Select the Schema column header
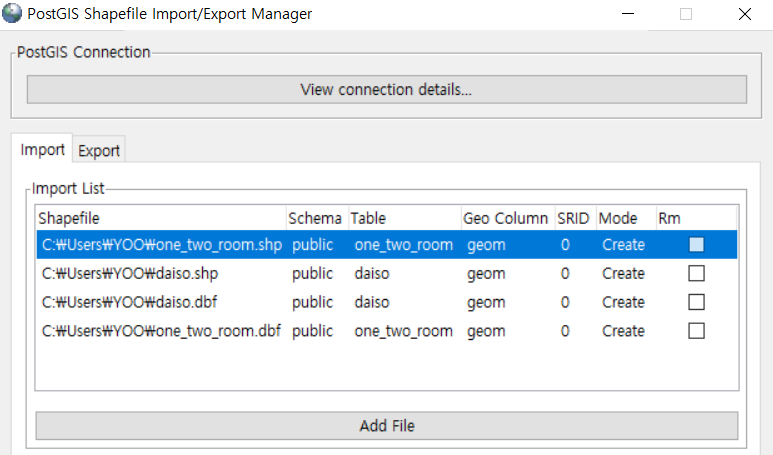The height and width of the screenshot is (455, 773). pyautogui.click(x=317, y=218)
